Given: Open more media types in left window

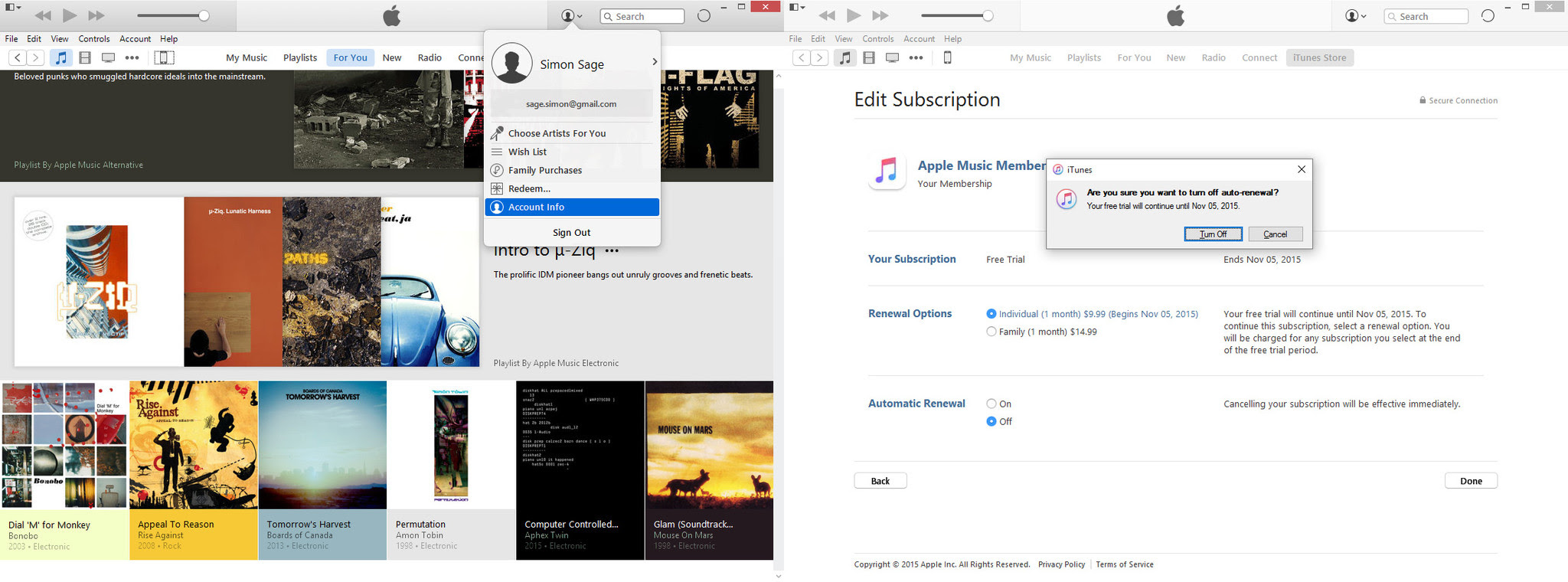Looking at the screenshot, I should [x=132, y=57].
